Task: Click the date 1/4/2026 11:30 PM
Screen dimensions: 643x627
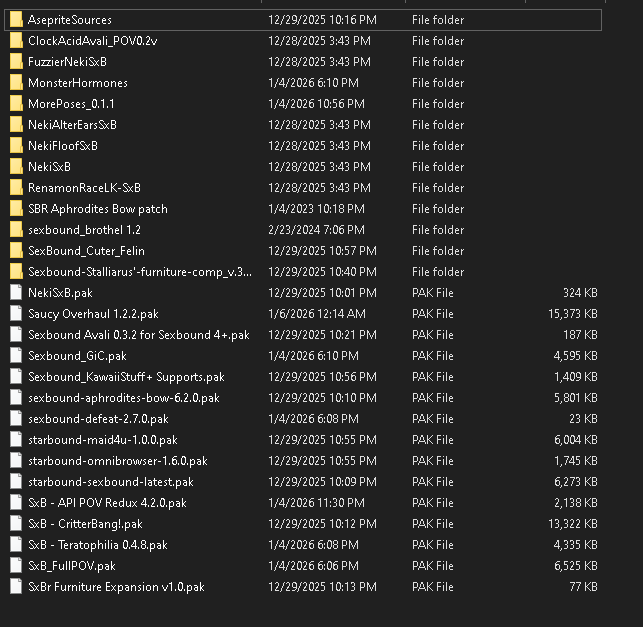Action: coord(317,502)
